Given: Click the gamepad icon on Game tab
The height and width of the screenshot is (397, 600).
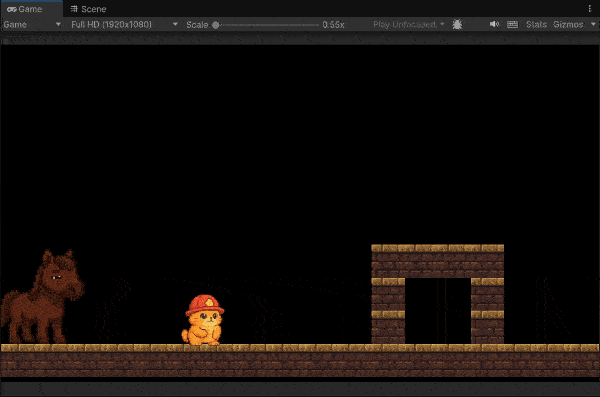Looking at the screenshot, I should 11,9.
